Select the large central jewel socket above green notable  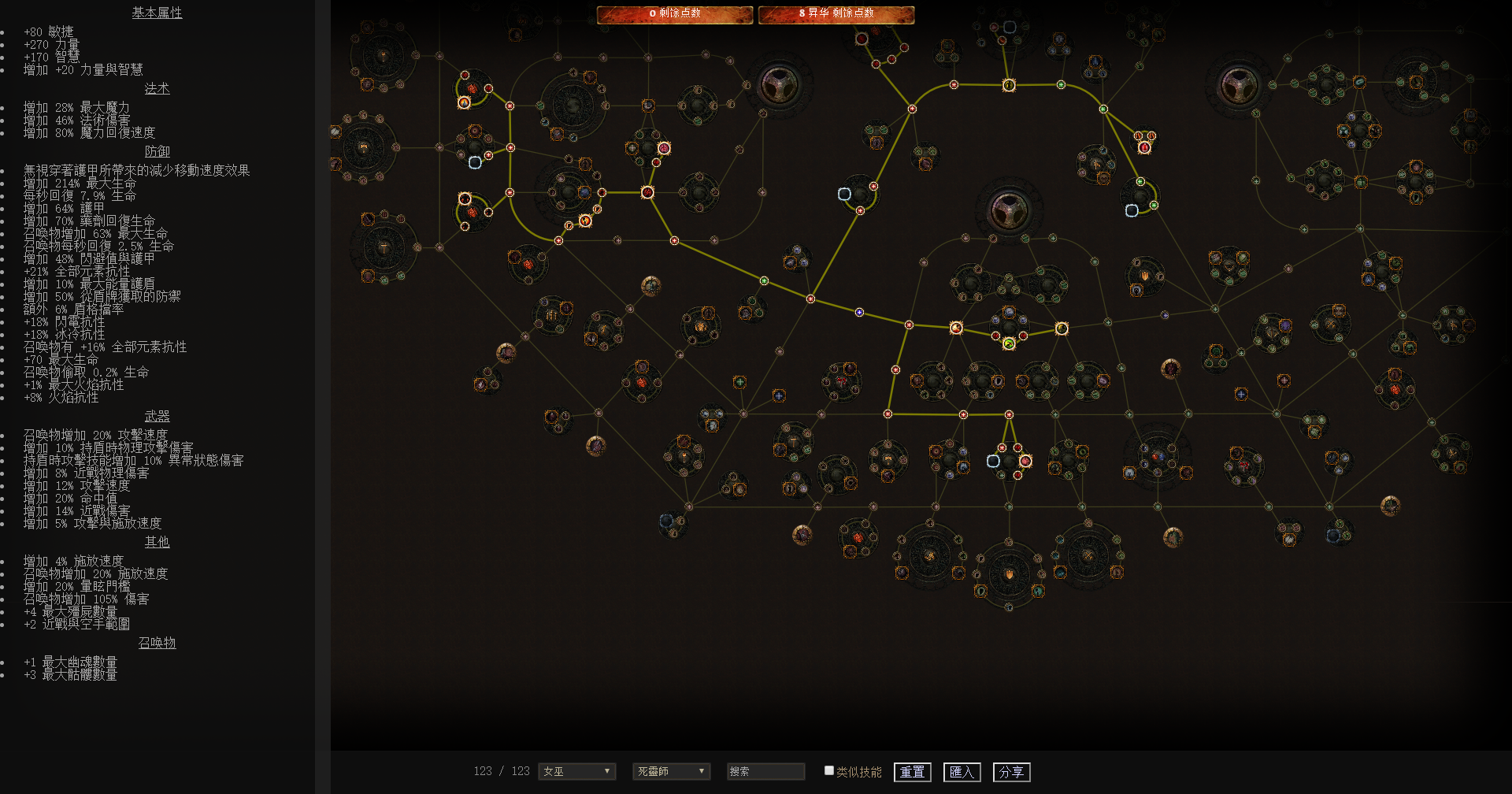[1009, 210]
